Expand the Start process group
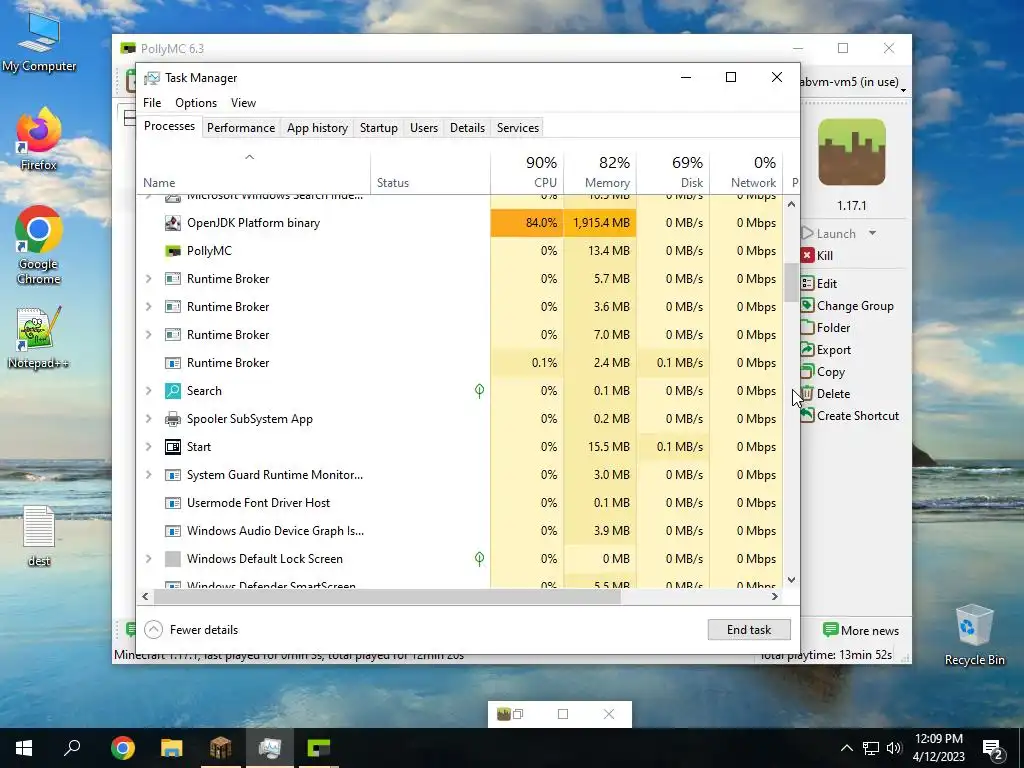Screen dimensions: 1024x768 coord(148,447)
